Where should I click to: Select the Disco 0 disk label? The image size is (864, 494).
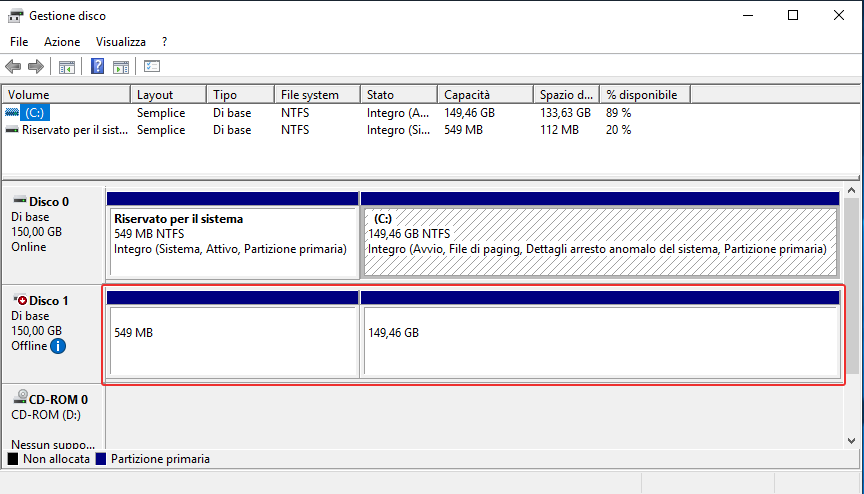(48, 202)
